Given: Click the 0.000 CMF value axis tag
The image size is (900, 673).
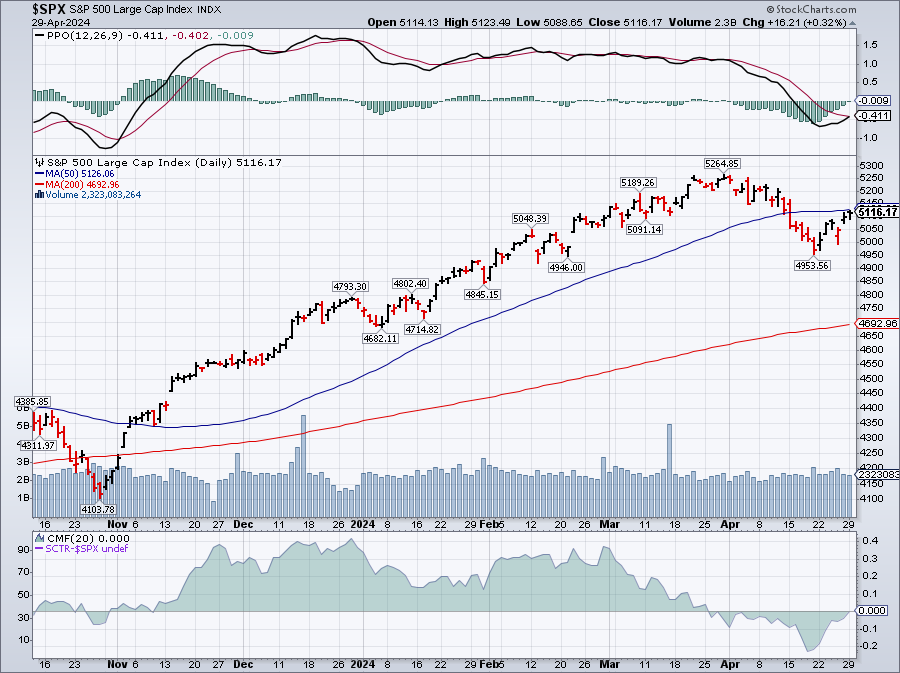Looking at the screenshot, I should coord(875,610).
